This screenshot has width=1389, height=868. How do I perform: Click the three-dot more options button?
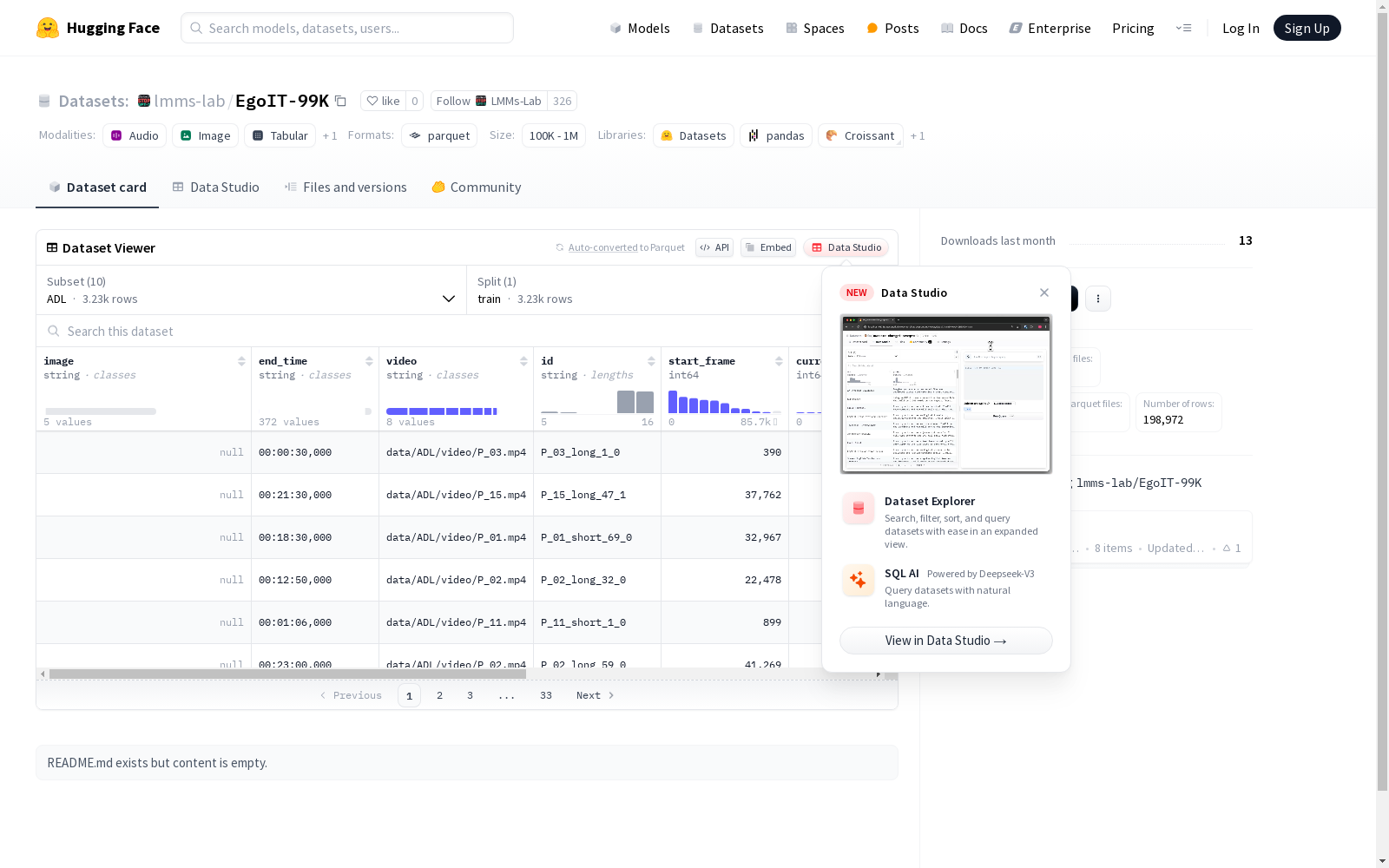pyautogui.click(x=1098, y=299)
